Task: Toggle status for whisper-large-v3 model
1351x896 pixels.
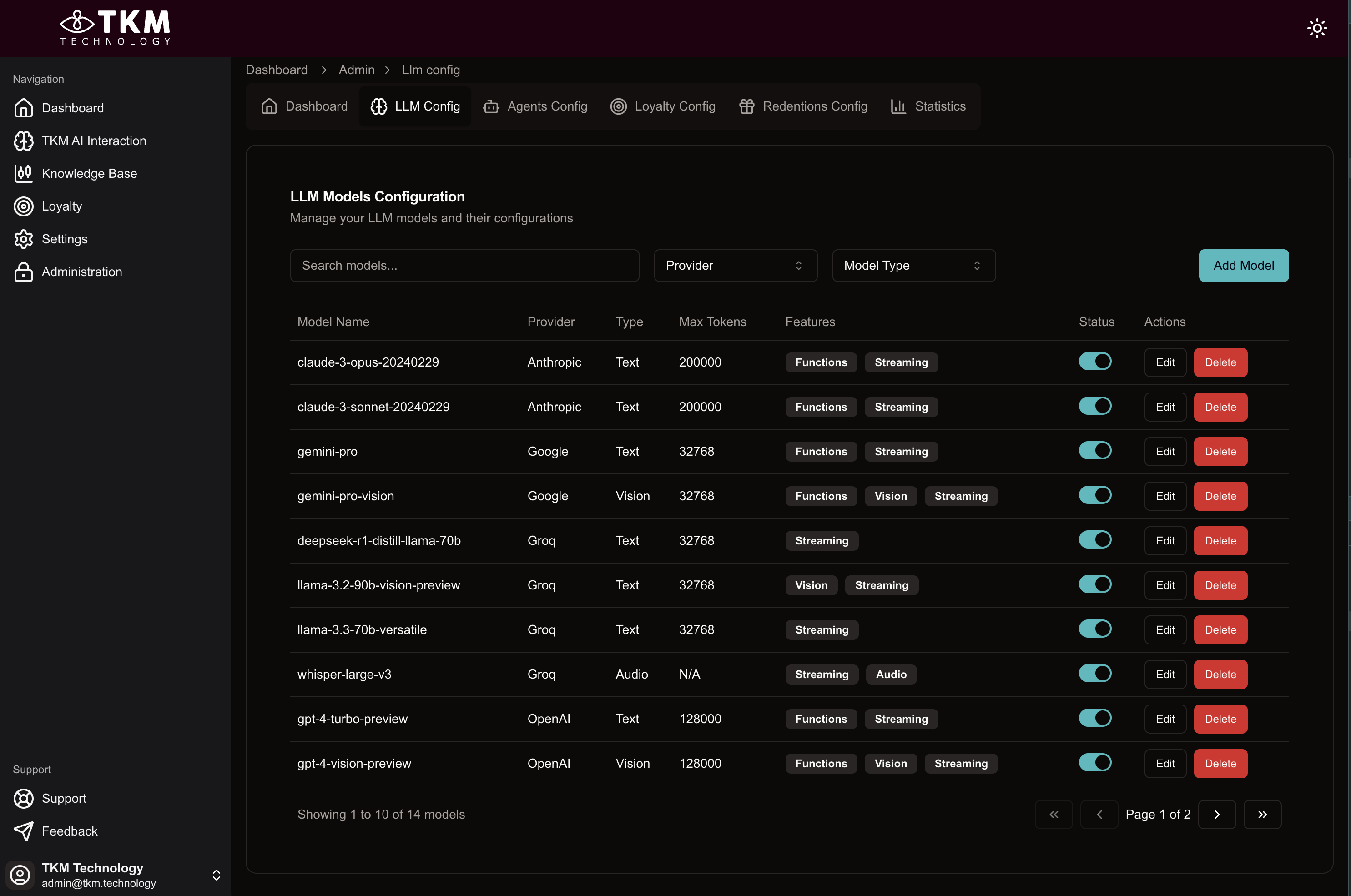Action: pyautogui.click(x=1094, y=673)
